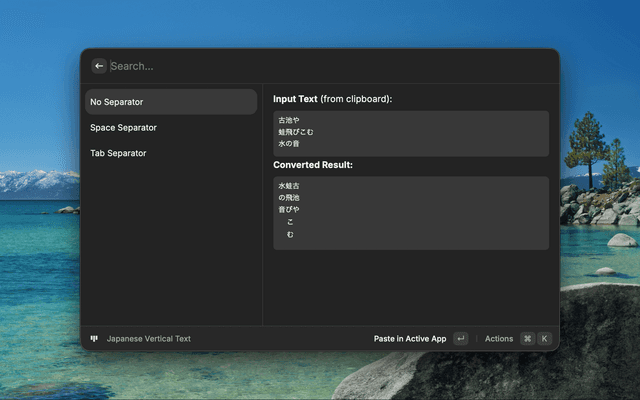Click the K shortcut key icon
Image resolution: width=640 pixels, height=400 pixels.
[544, 339]
